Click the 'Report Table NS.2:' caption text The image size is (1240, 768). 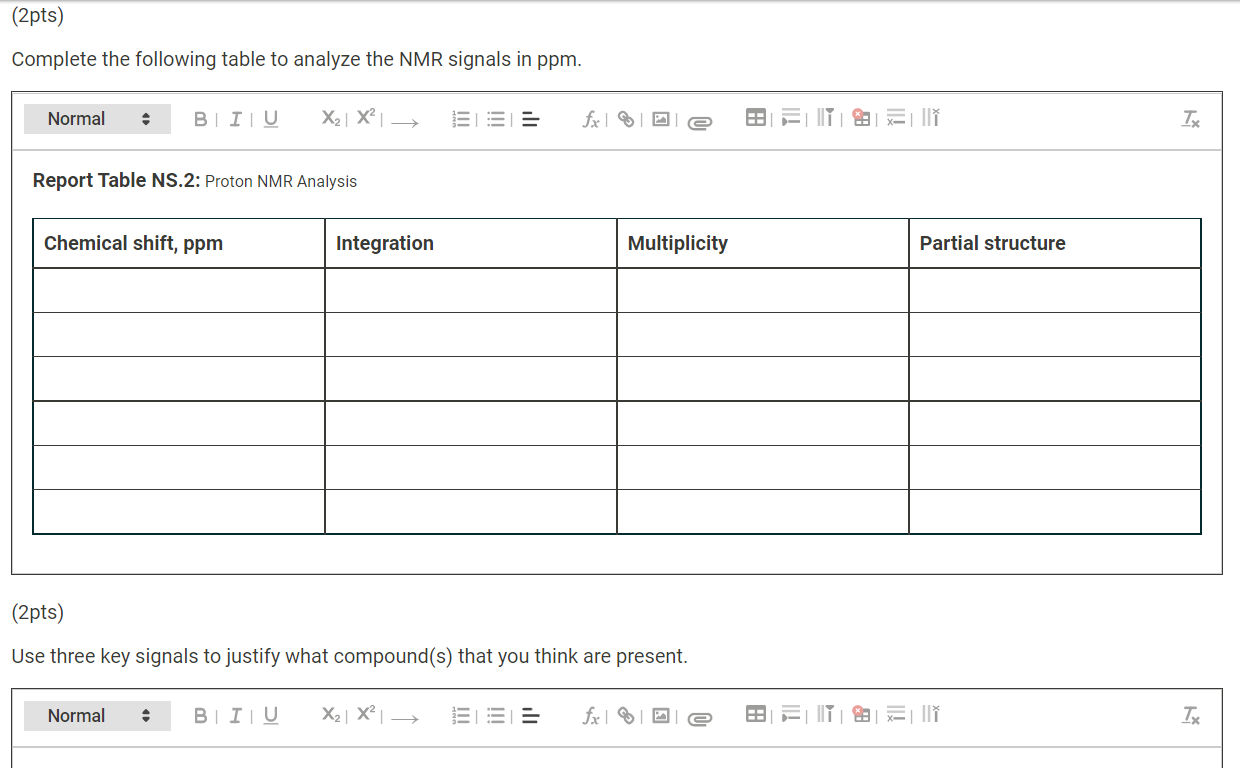(117, 181)
